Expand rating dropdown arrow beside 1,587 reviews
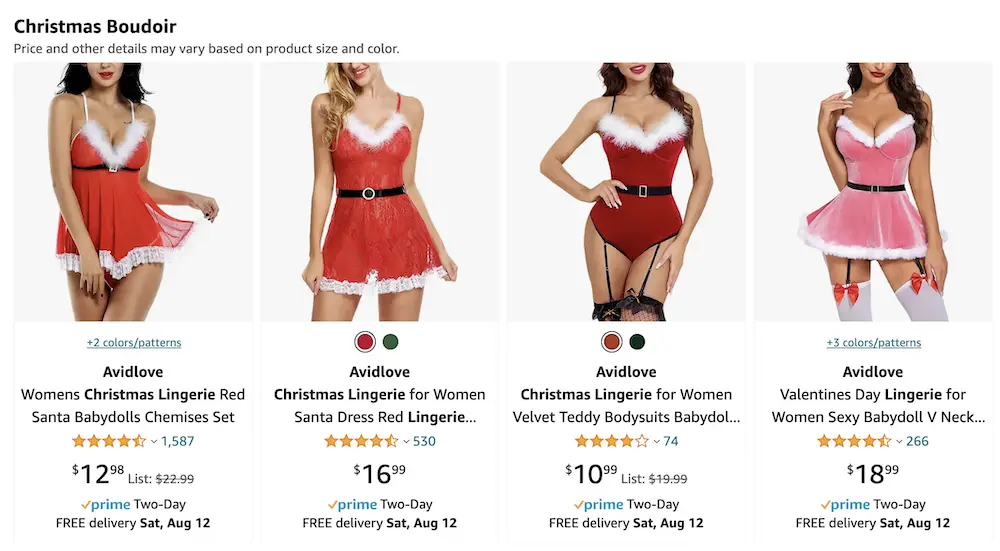This screenshot has width=1000, height=551. 154,441
